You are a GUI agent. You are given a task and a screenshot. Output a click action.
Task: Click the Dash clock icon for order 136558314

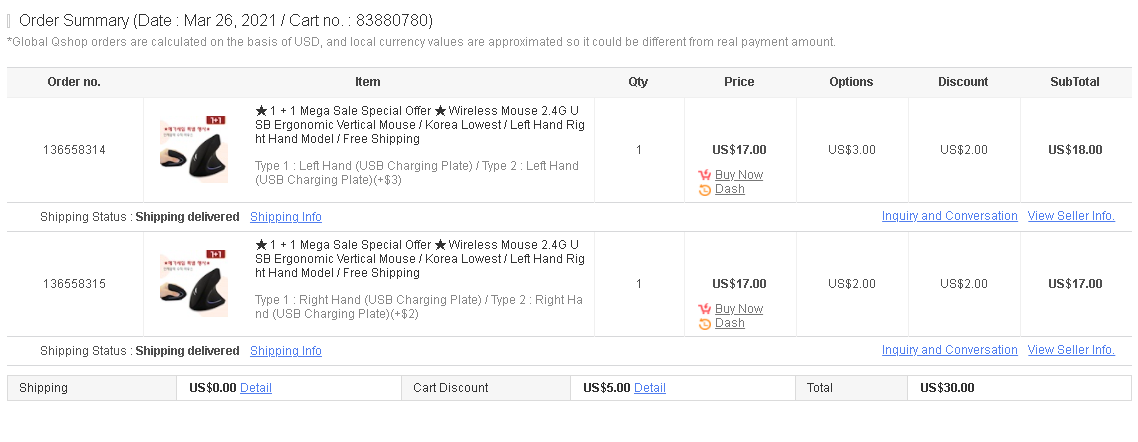[x=705, y=190]
